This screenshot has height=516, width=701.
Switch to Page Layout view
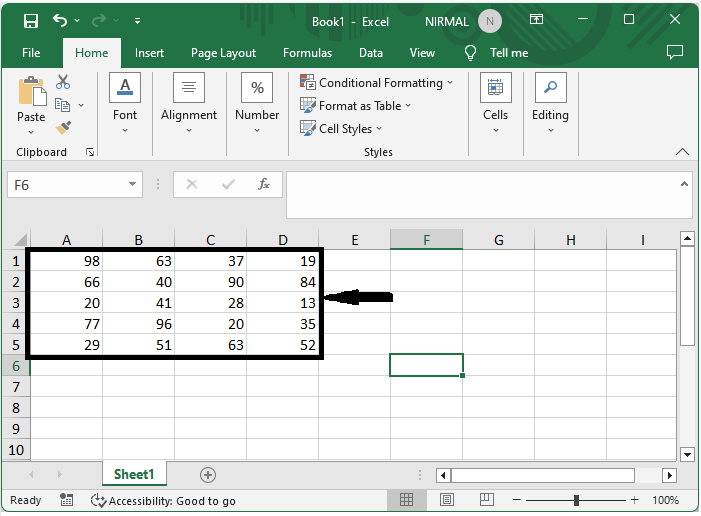coord(447,499)
